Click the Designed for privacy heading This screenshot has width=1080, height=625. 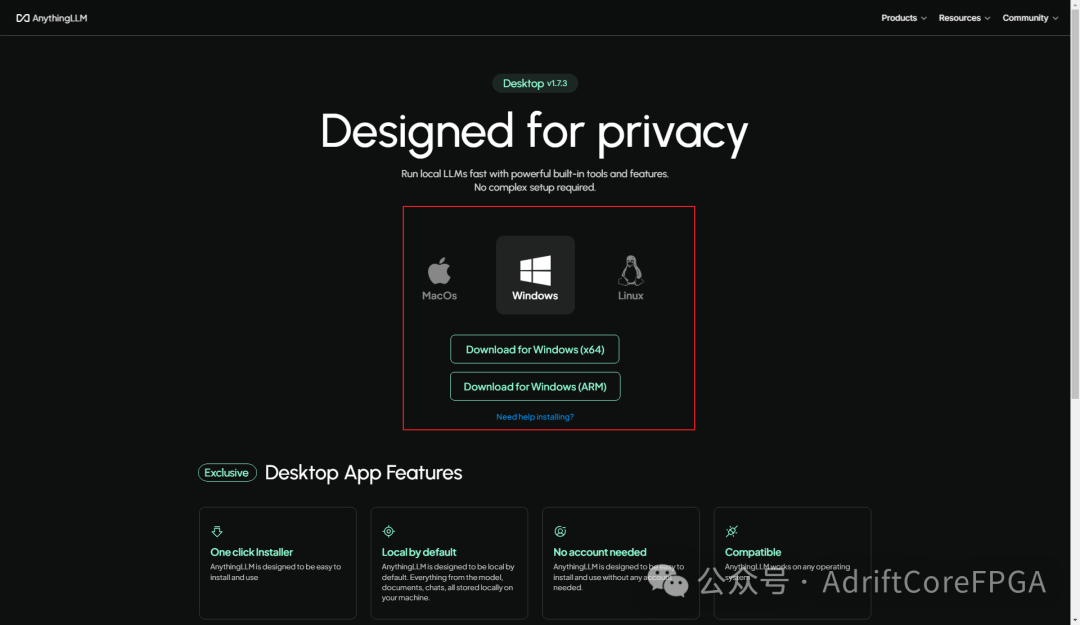tap(534, 132)
